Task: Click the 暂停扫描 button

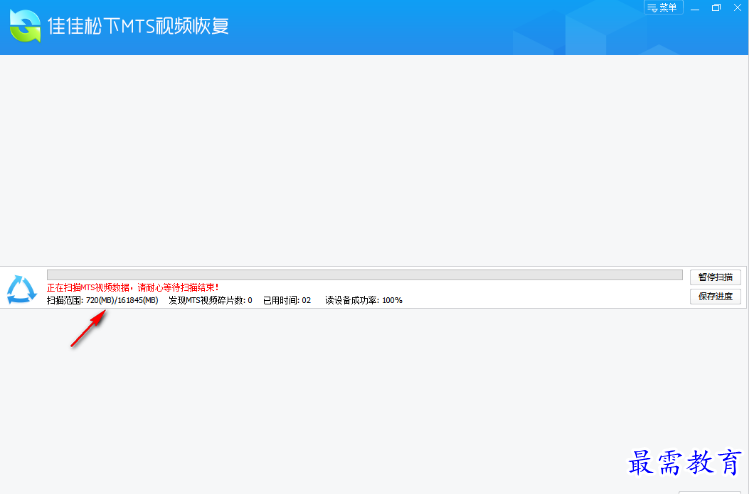Action: 715,277
